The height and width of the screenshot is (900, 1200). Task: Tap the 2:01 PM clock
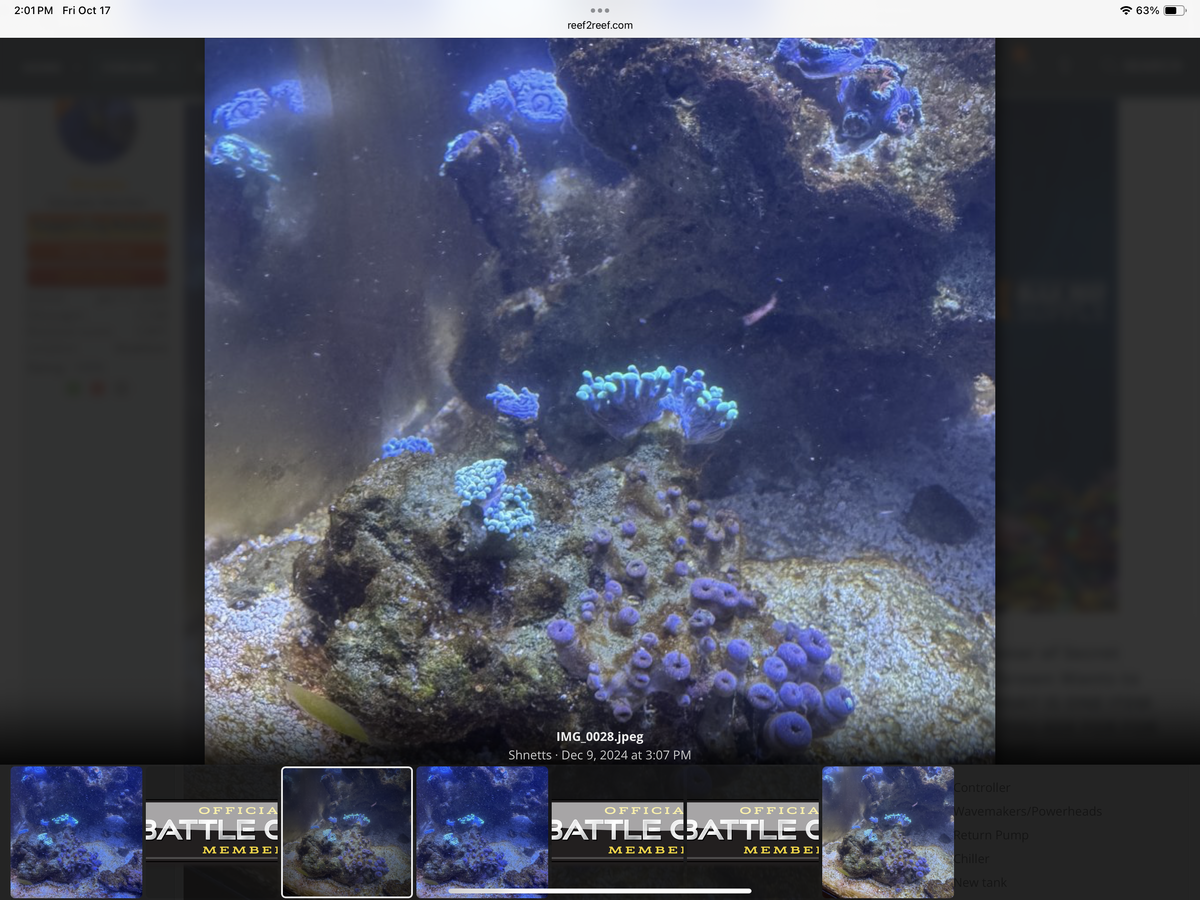click(x=33, y=10)
